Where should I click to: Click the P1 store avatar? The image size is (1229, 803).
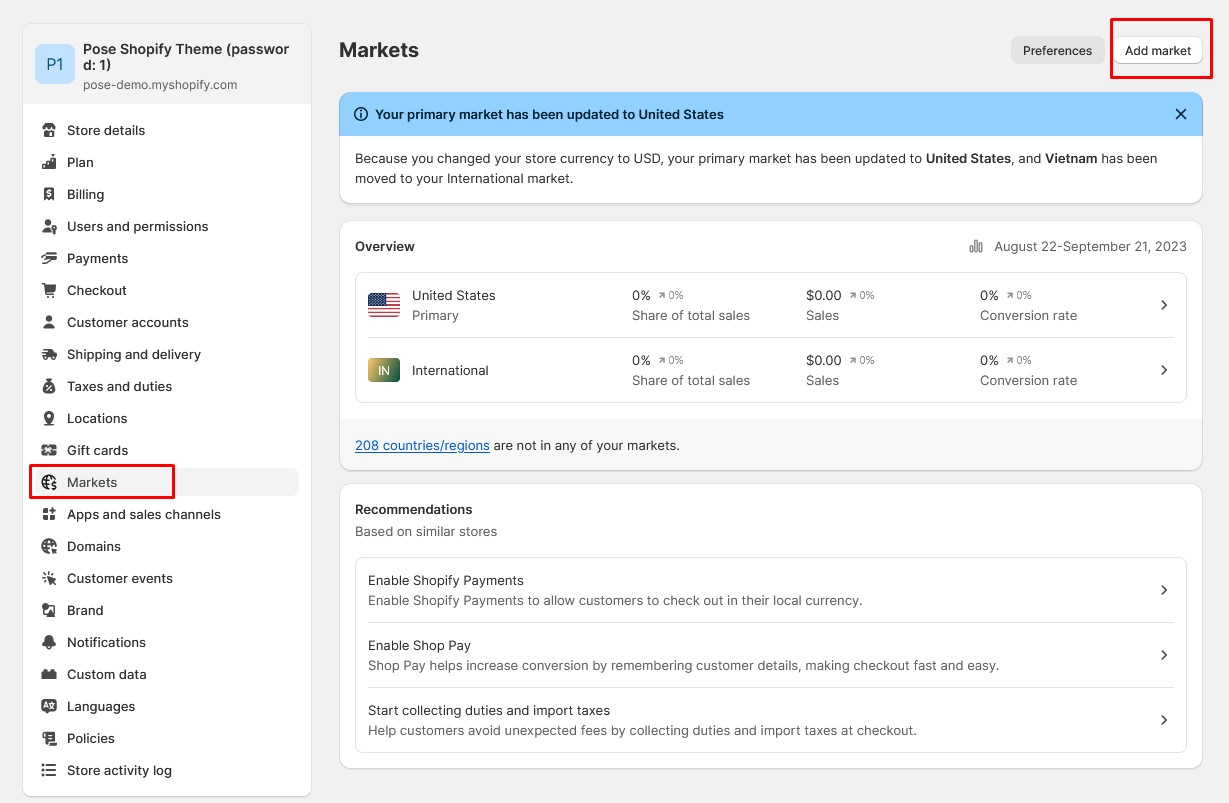pyautogui.click(x=55, y=64)
